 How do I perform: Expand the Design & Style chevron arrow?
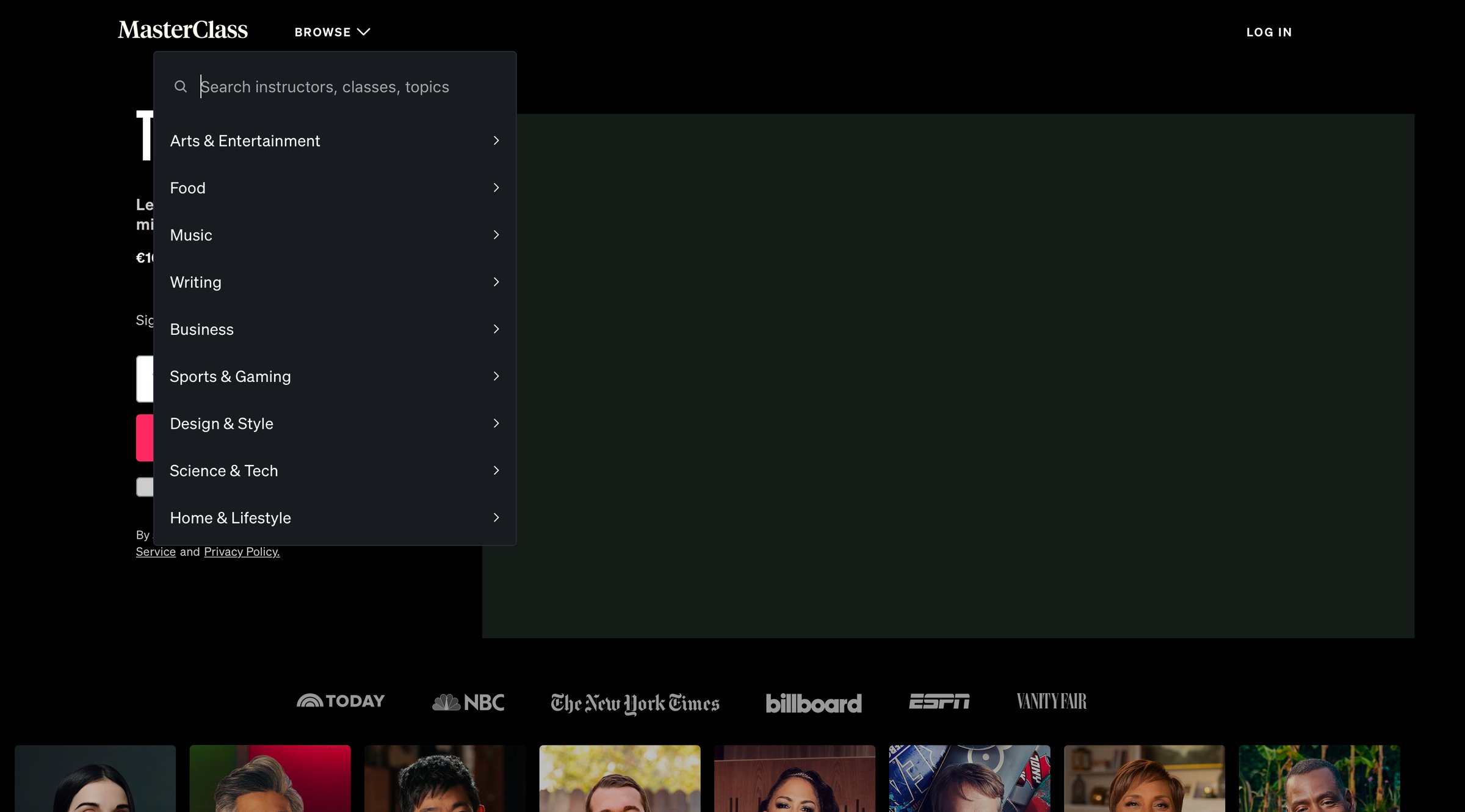point(496,423)
